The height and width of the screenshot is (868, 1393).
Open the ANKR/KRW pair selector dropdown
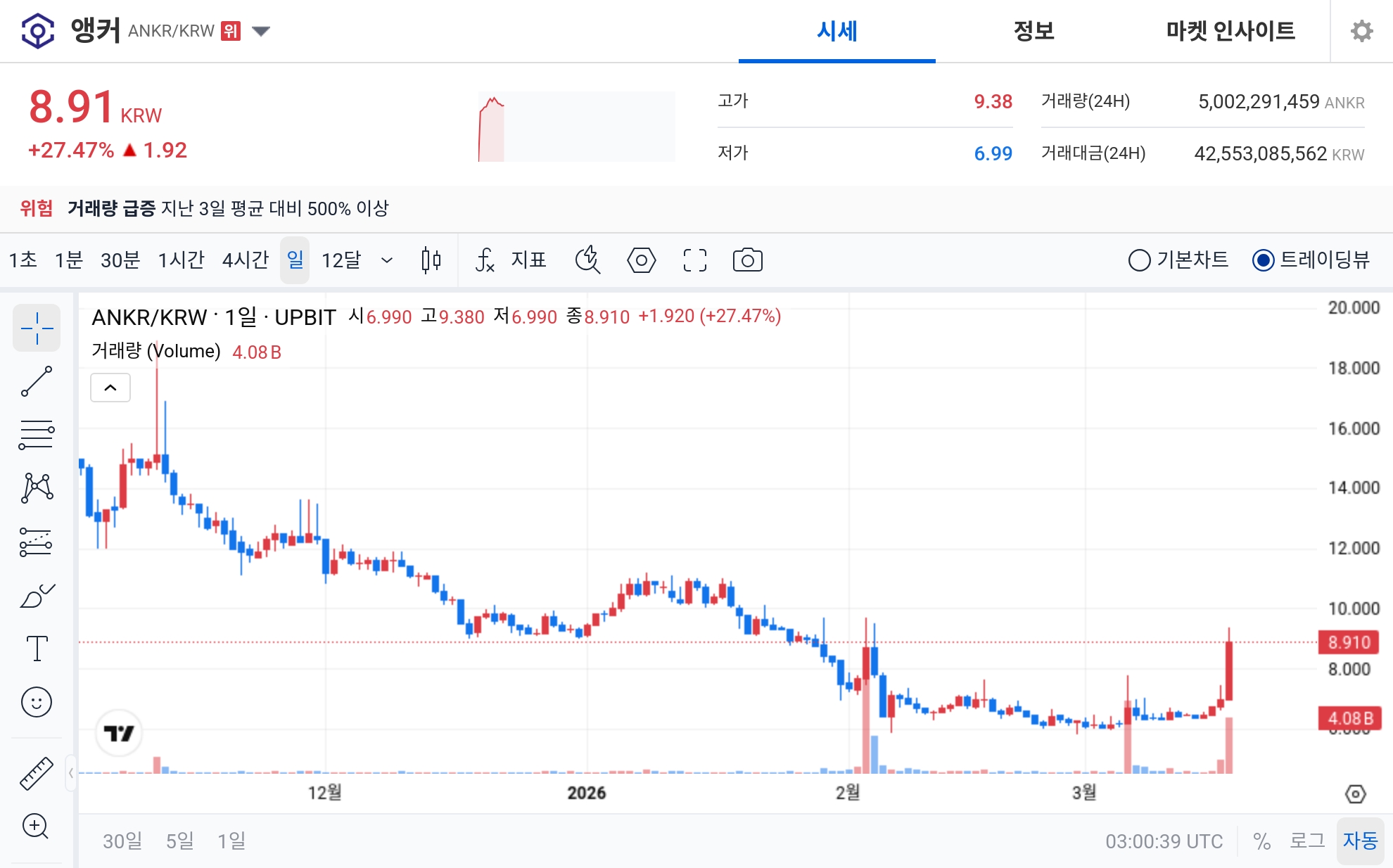tap(260, 31)
